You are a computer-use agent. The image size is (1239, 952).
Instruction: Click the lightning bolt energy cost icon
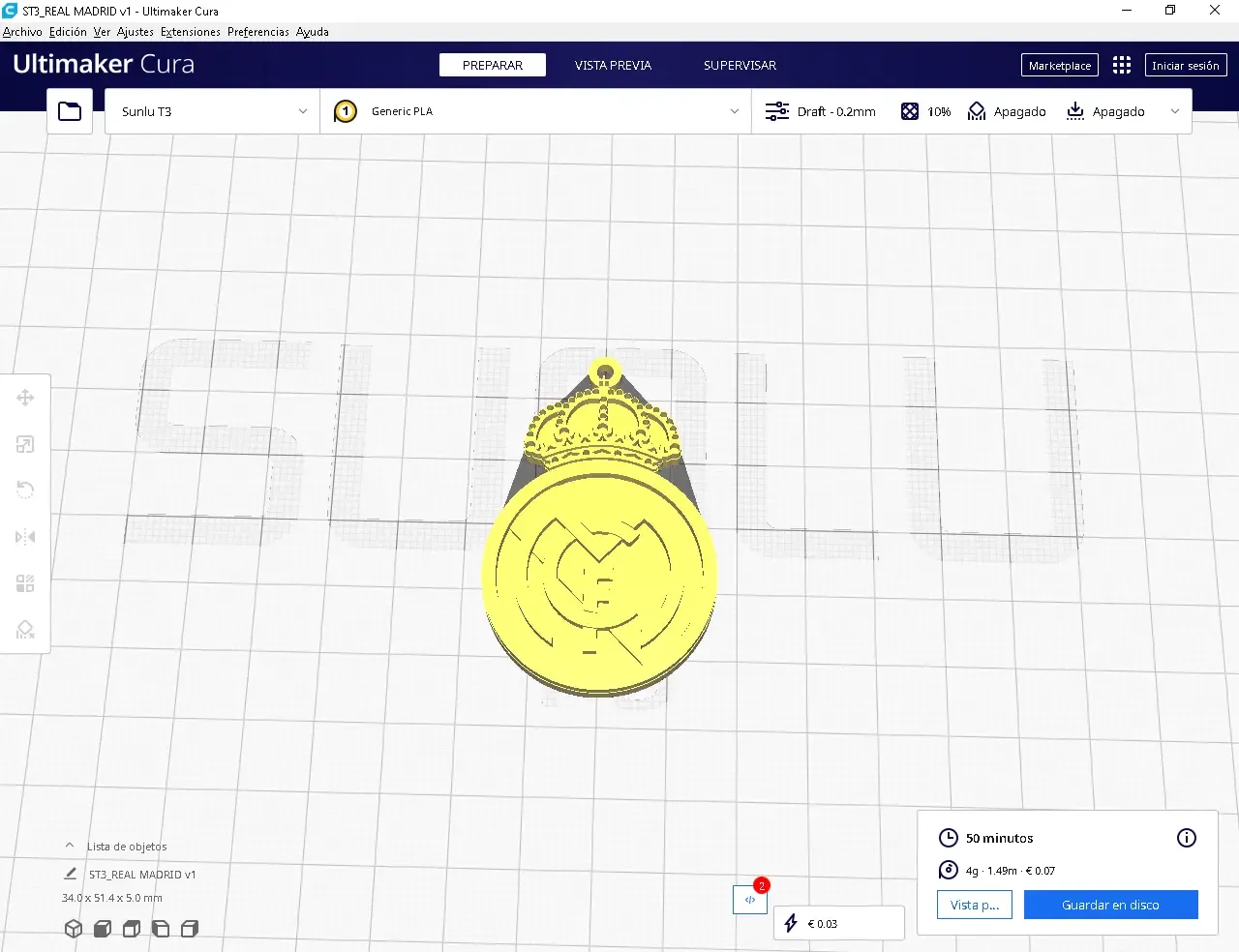791,923
